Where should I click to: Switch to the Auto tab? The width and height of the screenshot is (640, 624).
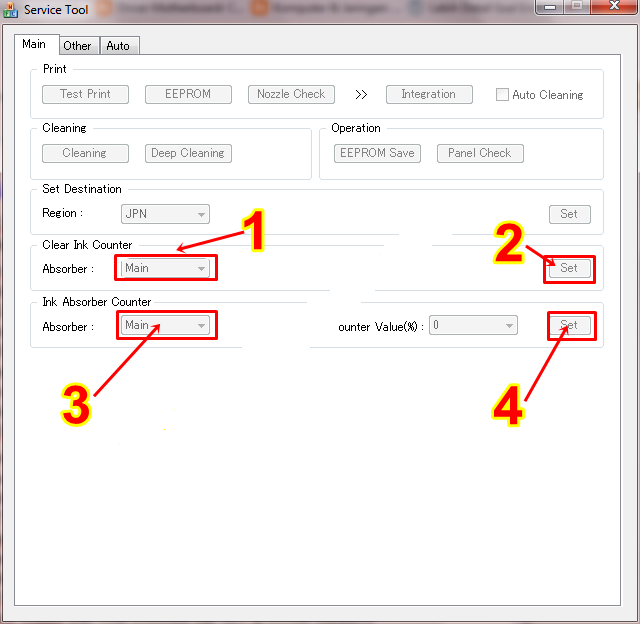[119, 46]
